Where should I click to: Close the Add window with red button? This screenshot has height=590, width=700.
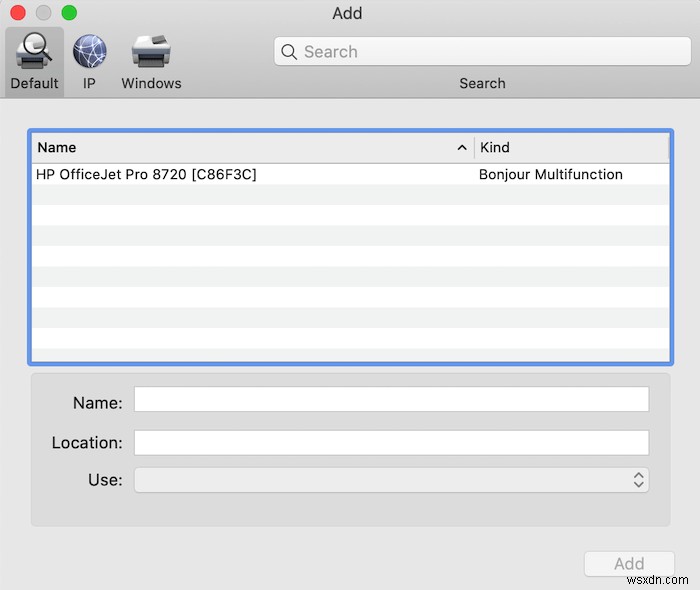pos(18,12)
